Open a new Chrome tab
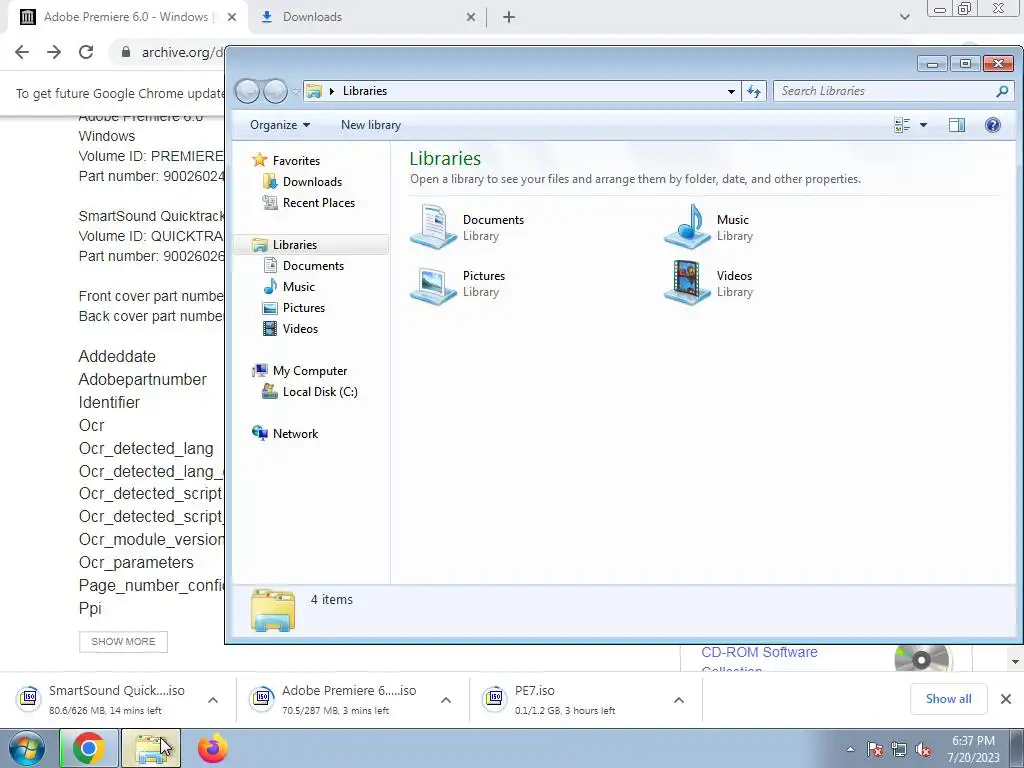 click(509, 18)
